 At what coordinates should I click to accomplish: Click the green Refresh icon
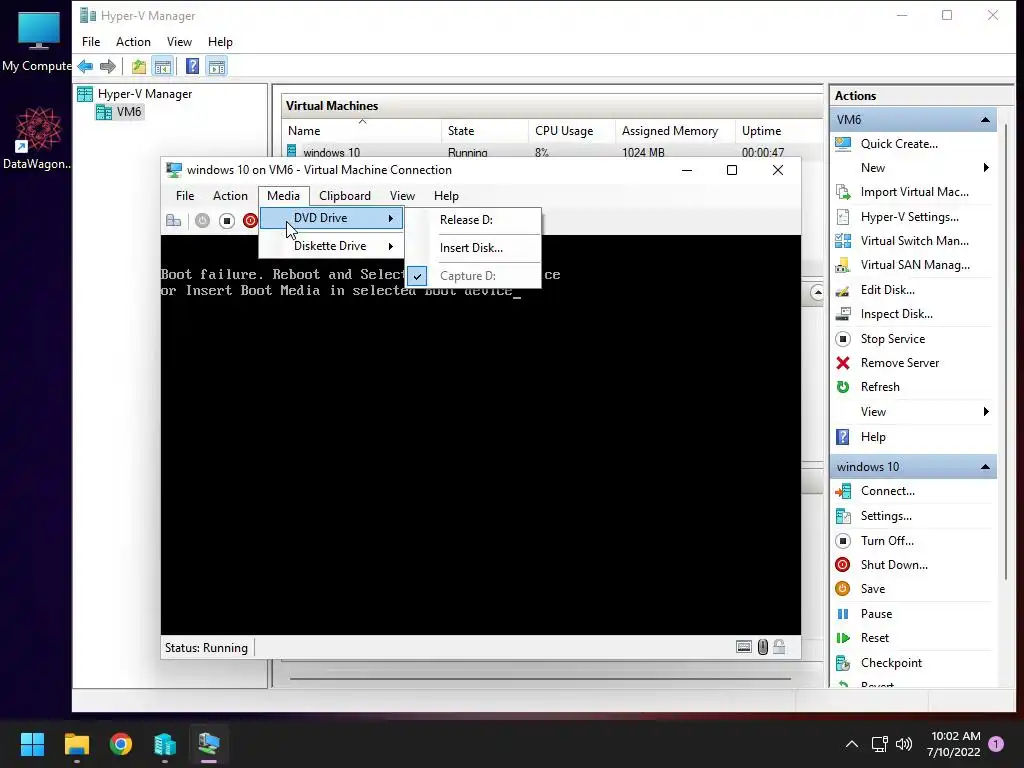tap(843, 387)
